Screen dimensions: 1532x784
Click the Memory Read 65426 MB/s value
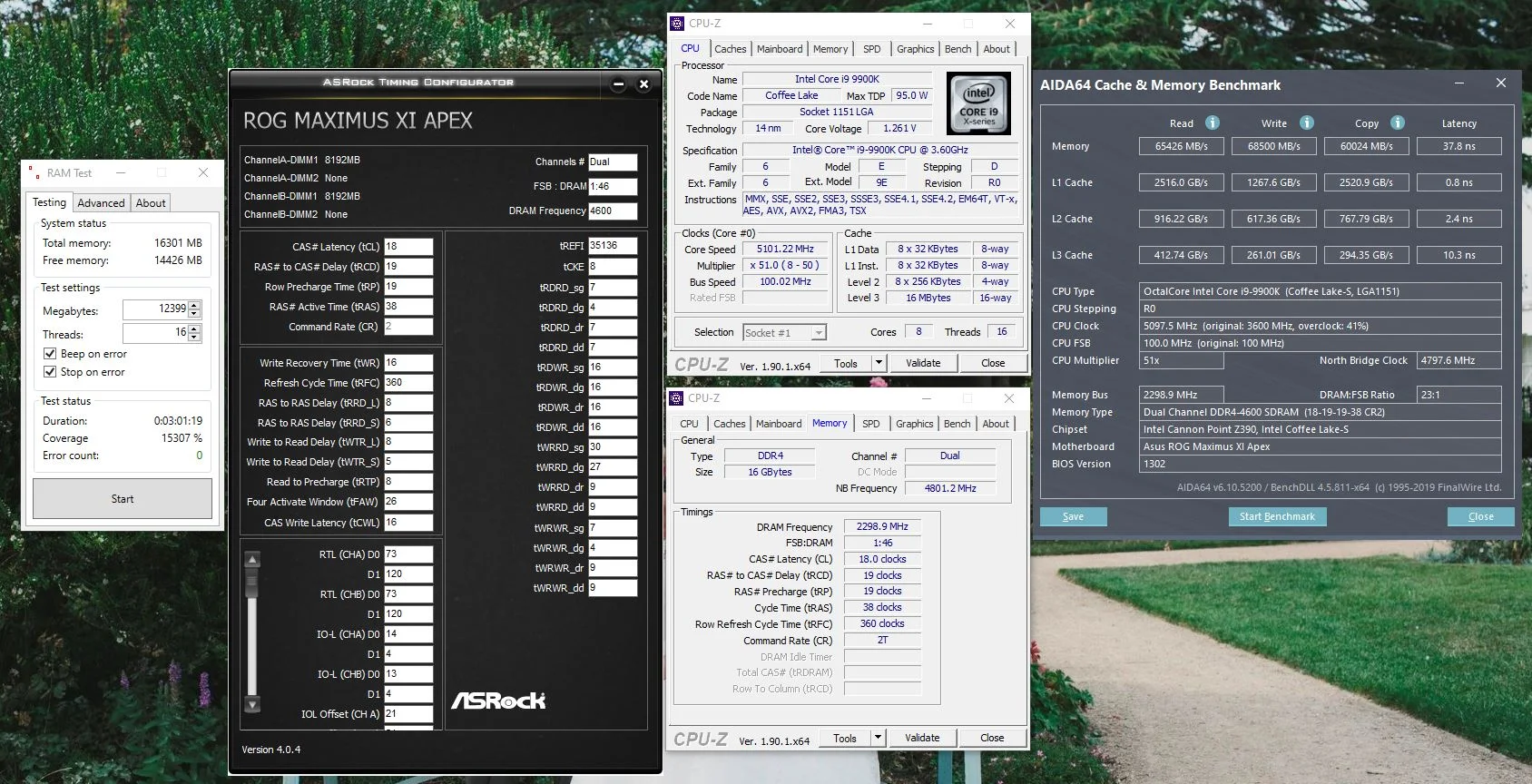click(x=1181, y=146)
